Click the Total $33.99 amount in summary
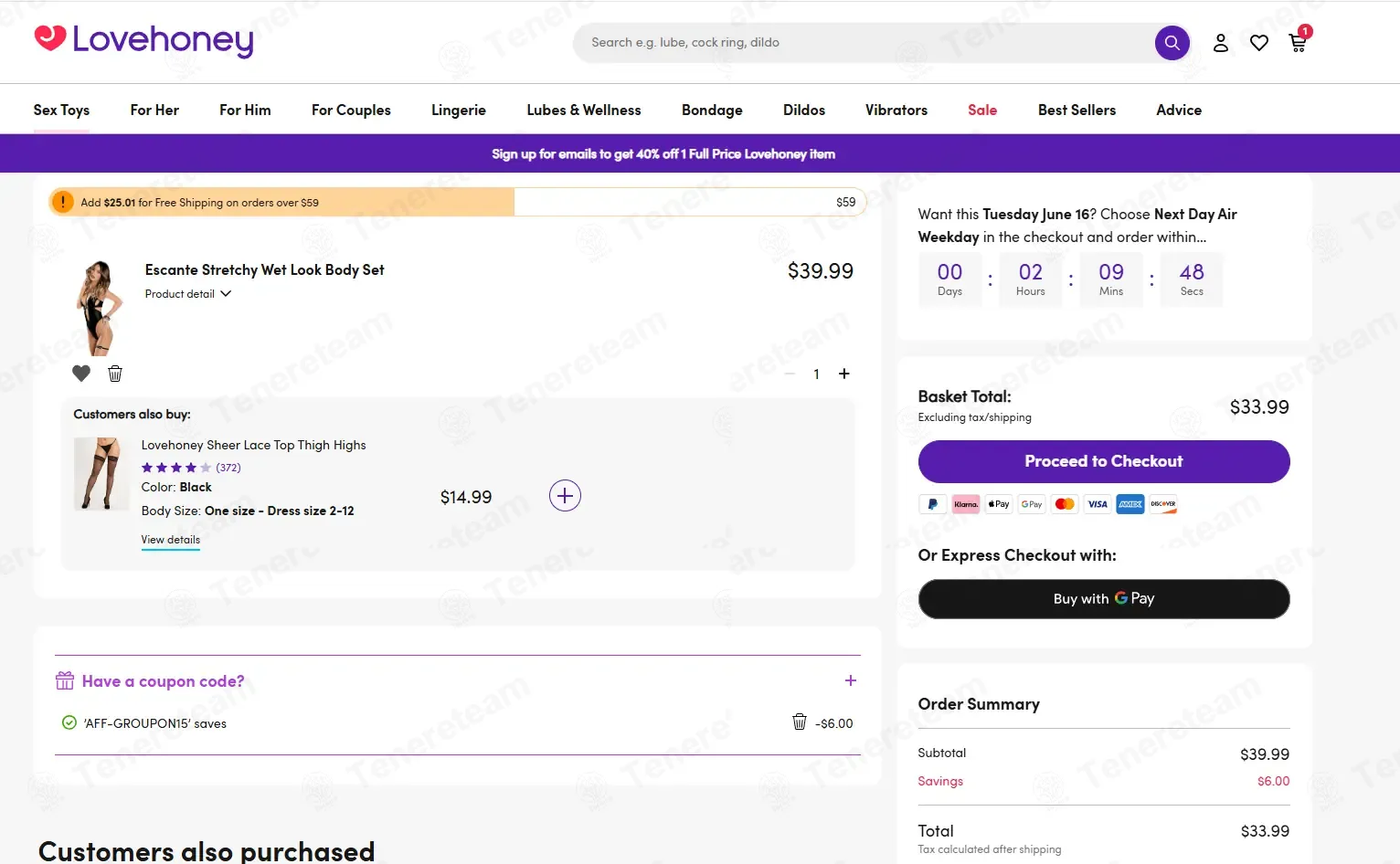This screenshot has height=864, width=1400. pos(1265,831)
